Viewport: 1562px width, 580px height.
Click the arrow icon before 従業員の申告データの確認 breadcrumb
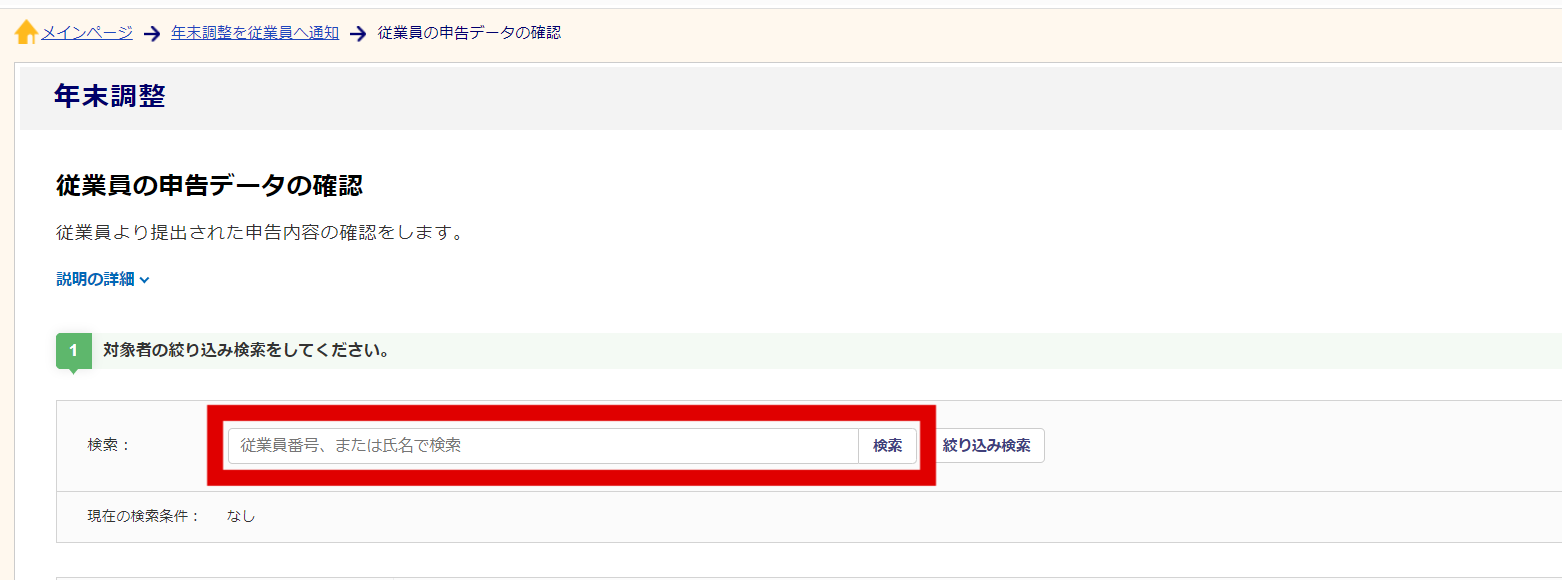[358, 34]
